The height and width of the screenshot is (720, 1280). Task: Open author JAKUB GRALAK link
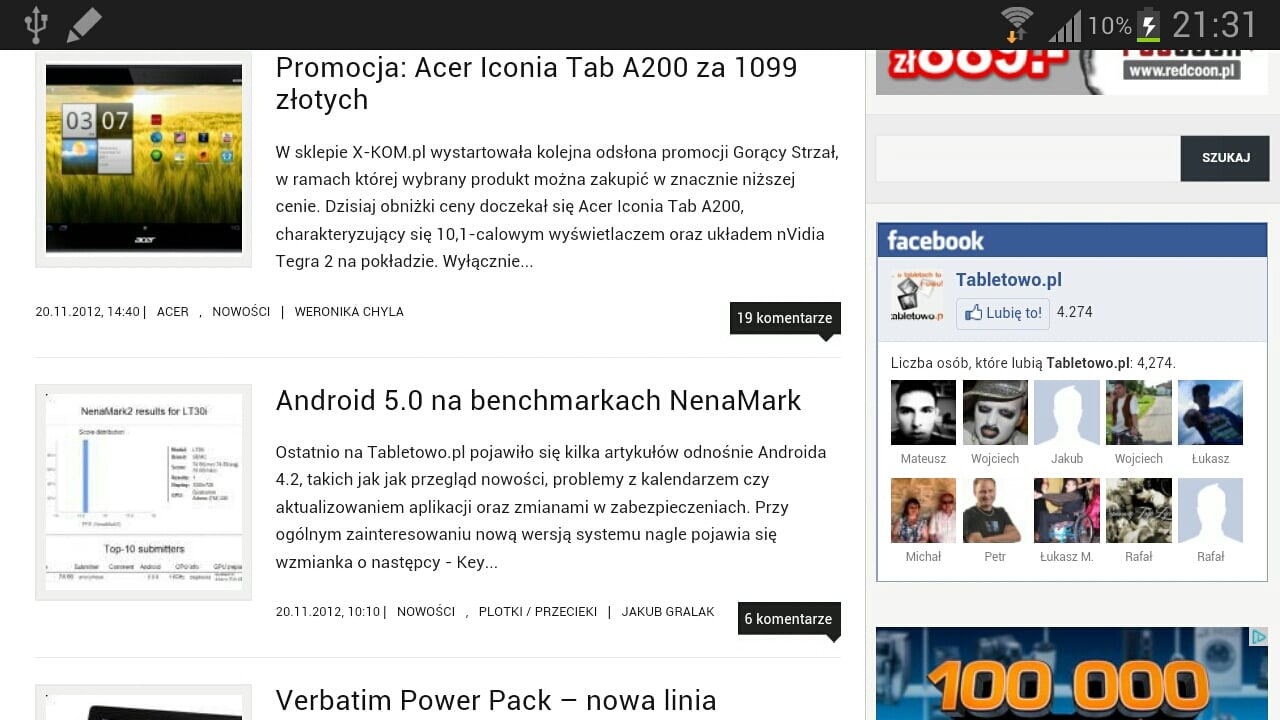point(668,612)
